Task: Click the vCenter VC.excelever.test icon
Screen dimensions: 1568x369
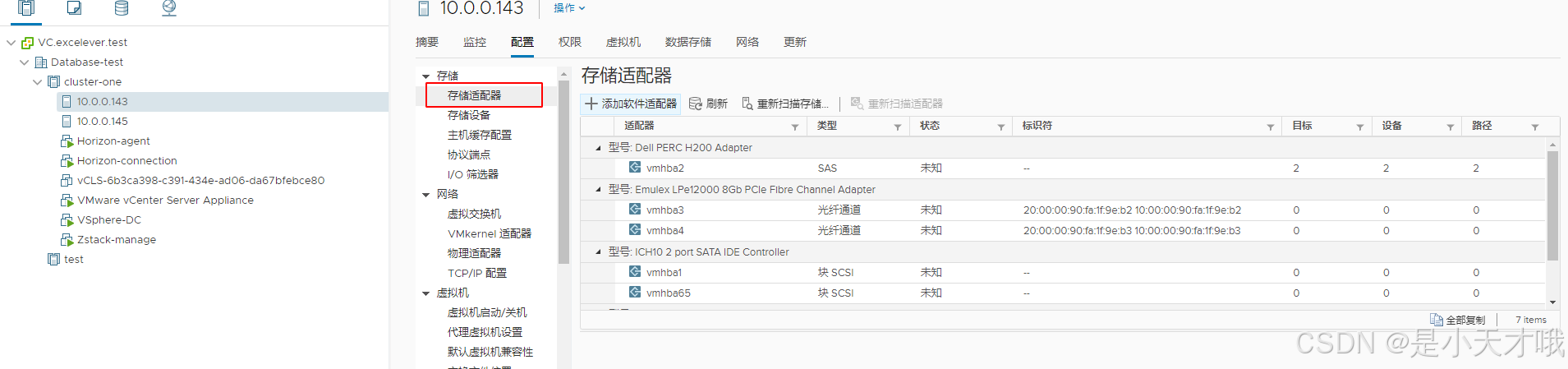Action: (x=28, y=43)
